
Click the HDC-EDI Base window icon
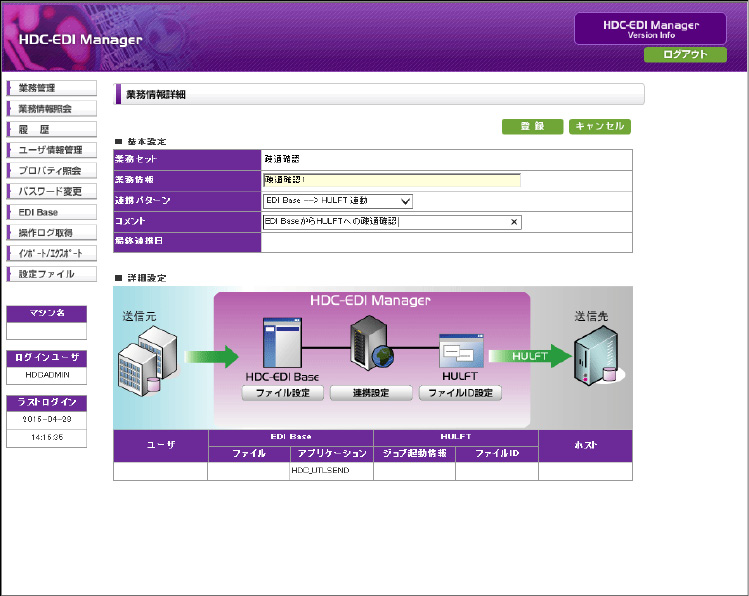pos(282,343)
